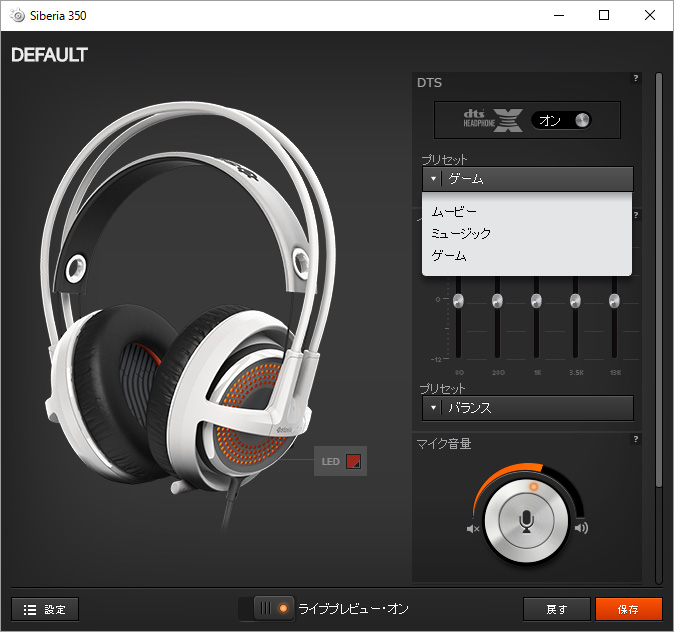This screenshot has height=632, width=674.
Task: Toggle the DTS Headphone:X on switch
Action: [x=561, y=120]
